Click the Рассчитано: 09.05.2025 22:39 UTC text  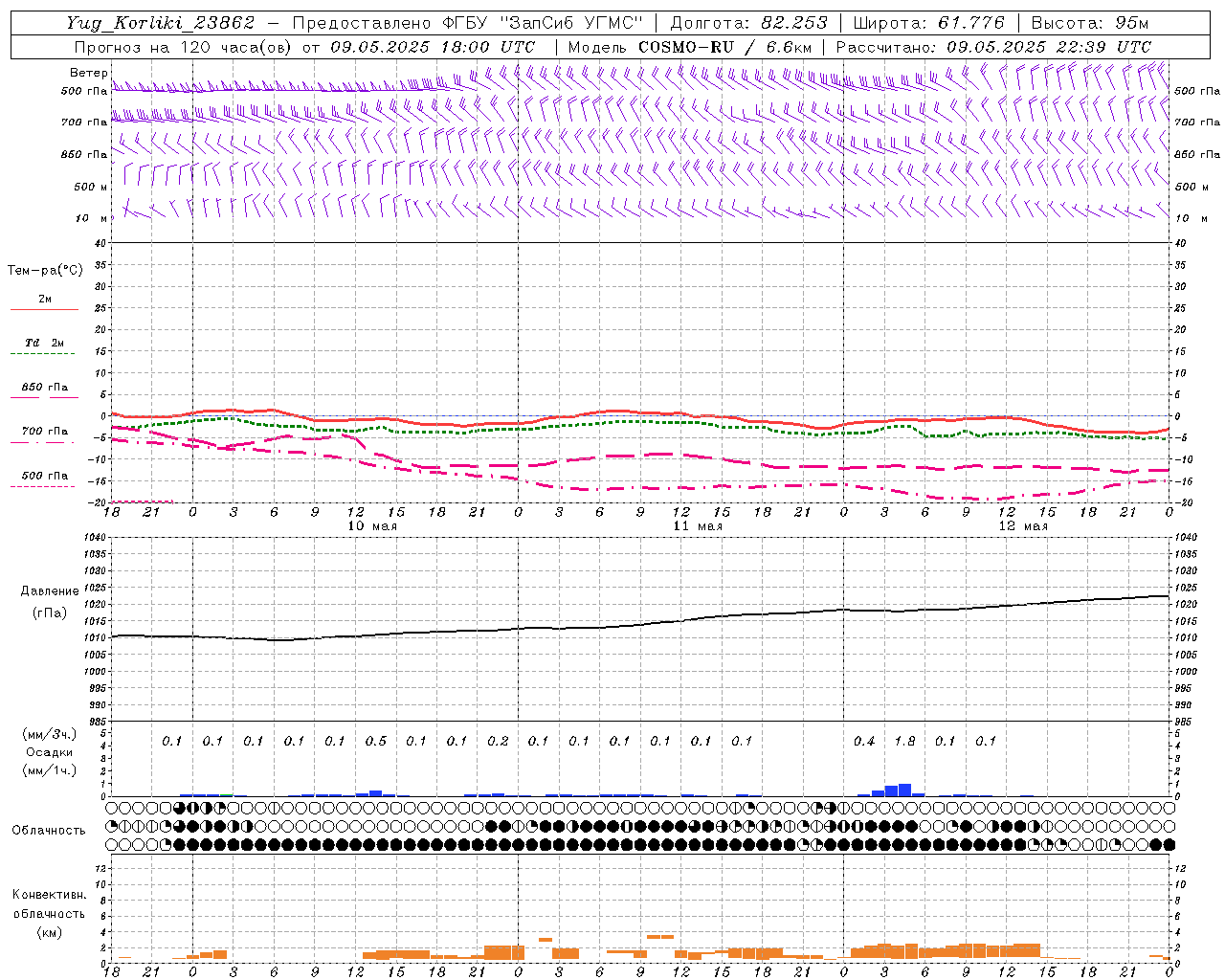point(993,47)
